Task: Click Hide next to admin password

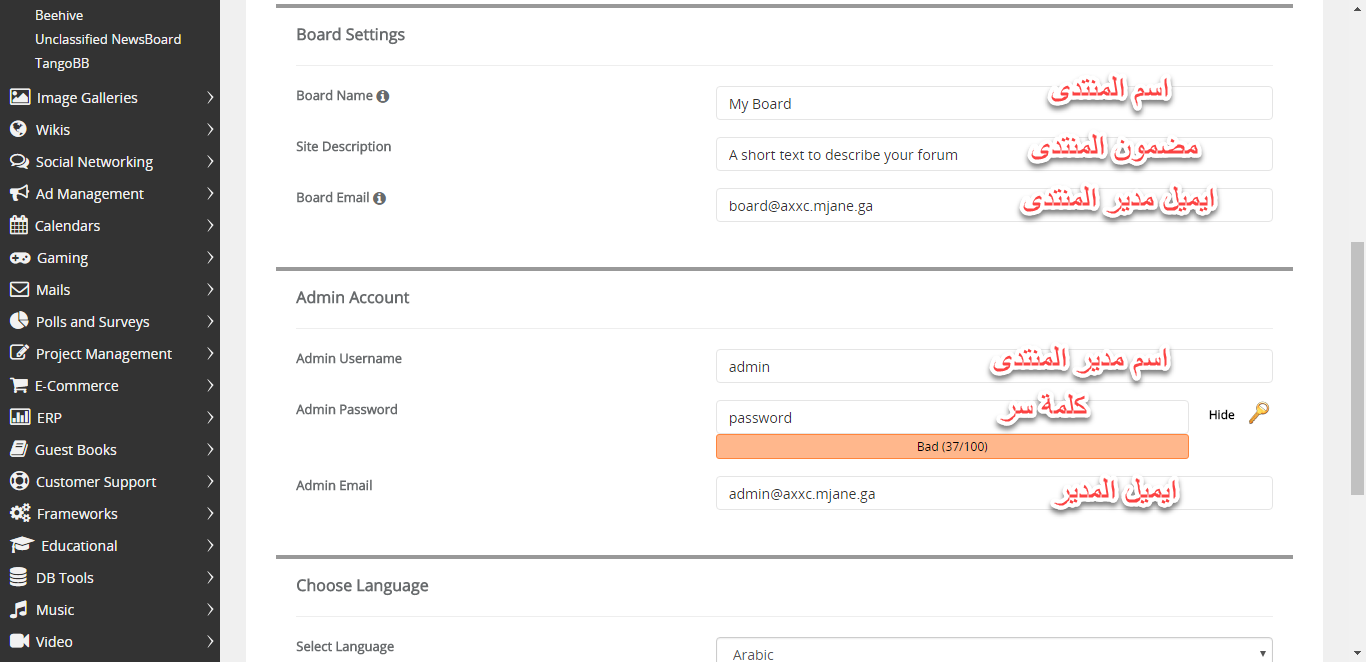Action: coord(1221,414)
